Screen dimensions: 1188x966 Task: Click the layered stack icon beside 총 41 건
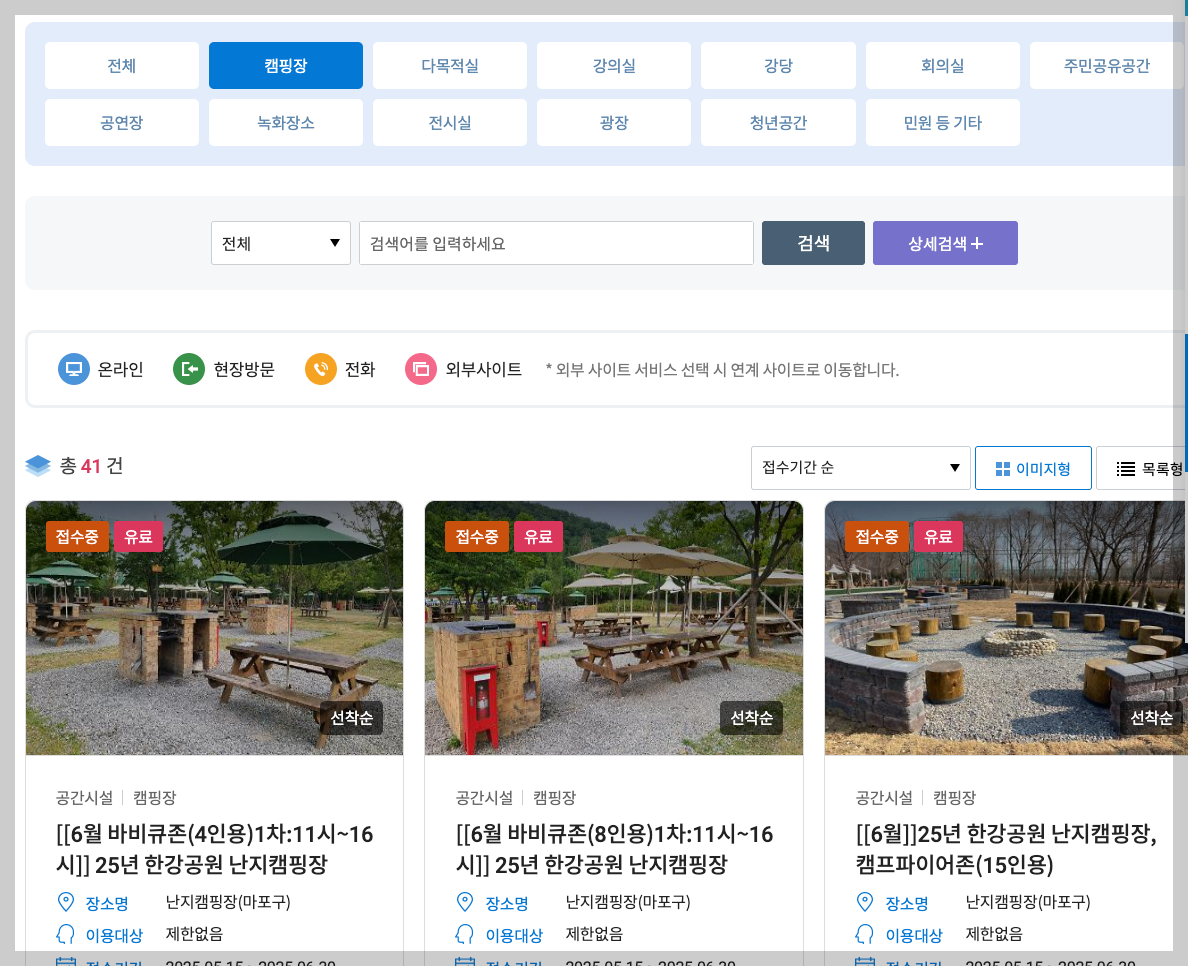(x=38, y=465)
